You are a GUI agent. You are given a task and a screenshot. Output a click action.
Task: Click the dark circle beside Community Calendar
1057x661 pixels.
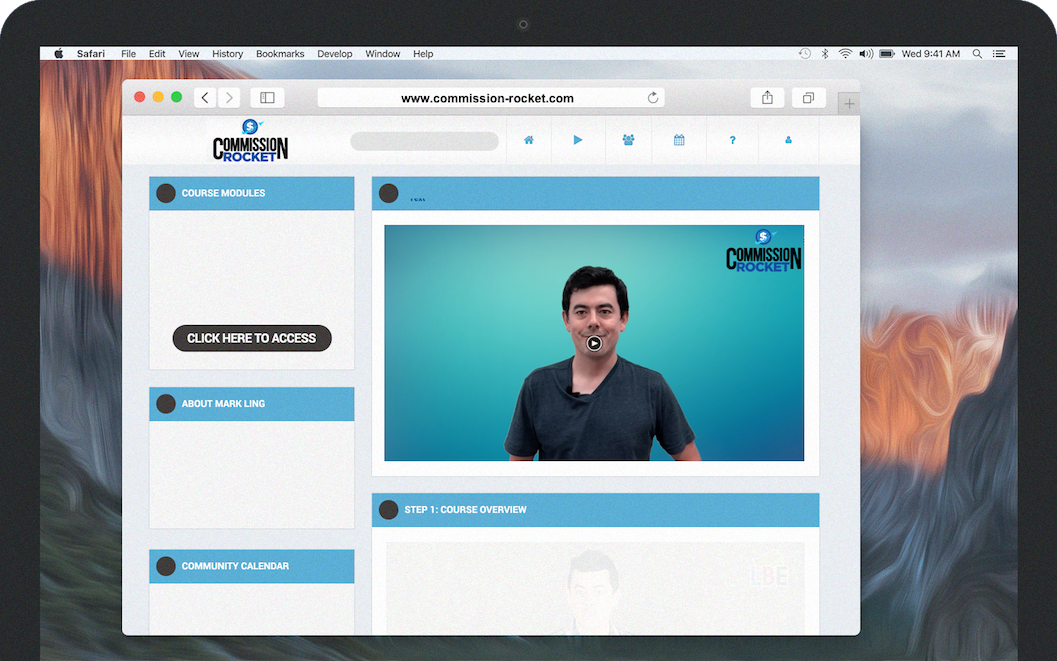click(x=166, y=566)
